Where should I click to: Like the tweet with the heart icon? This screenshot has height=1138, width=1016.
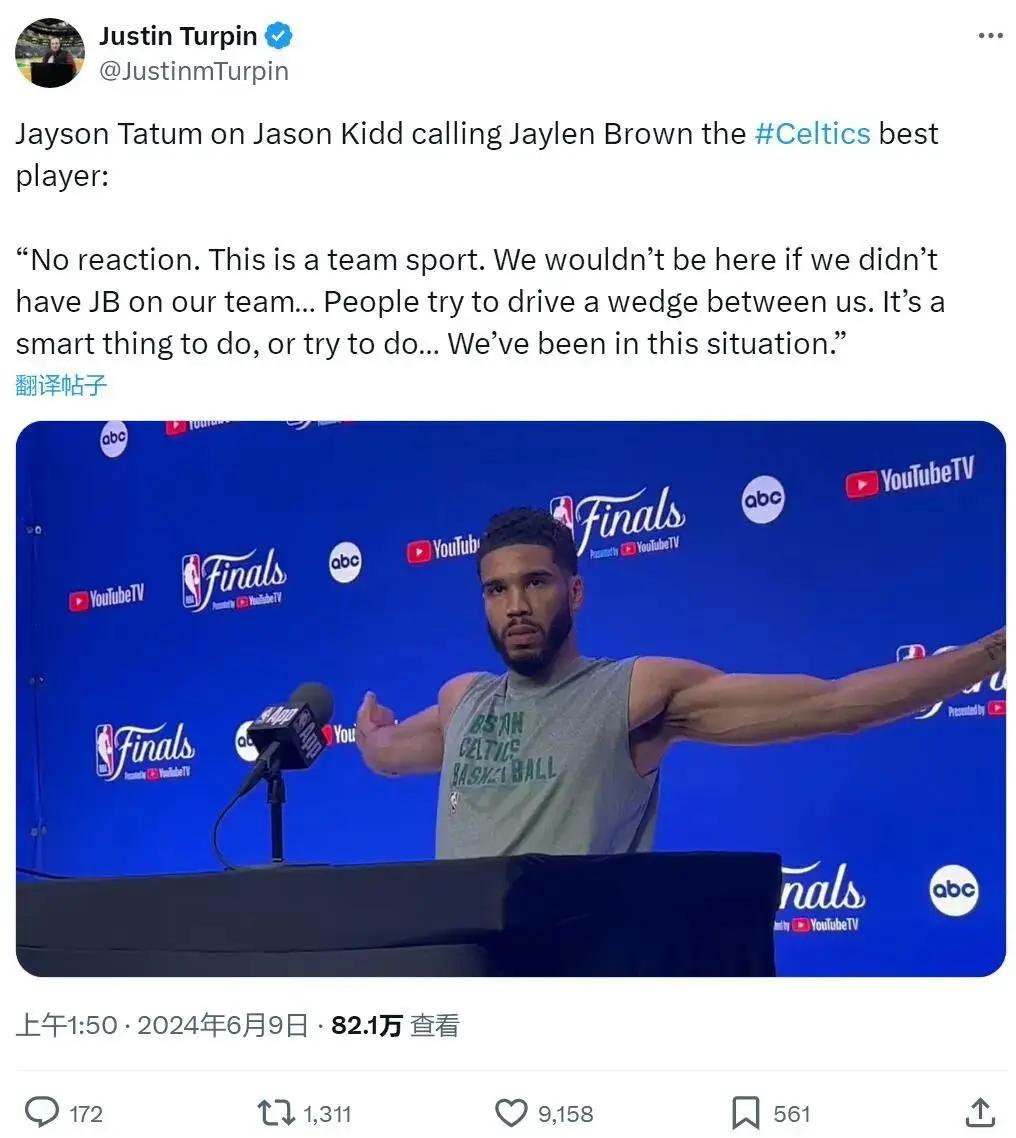(511, 1113)
